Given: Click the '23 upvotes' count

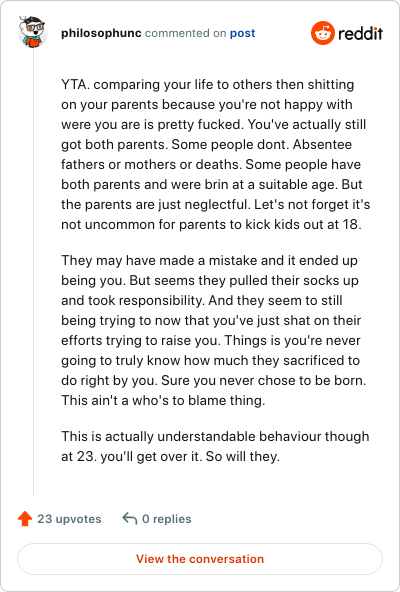Looking at the screenshot, I should (x=69, y=519).
